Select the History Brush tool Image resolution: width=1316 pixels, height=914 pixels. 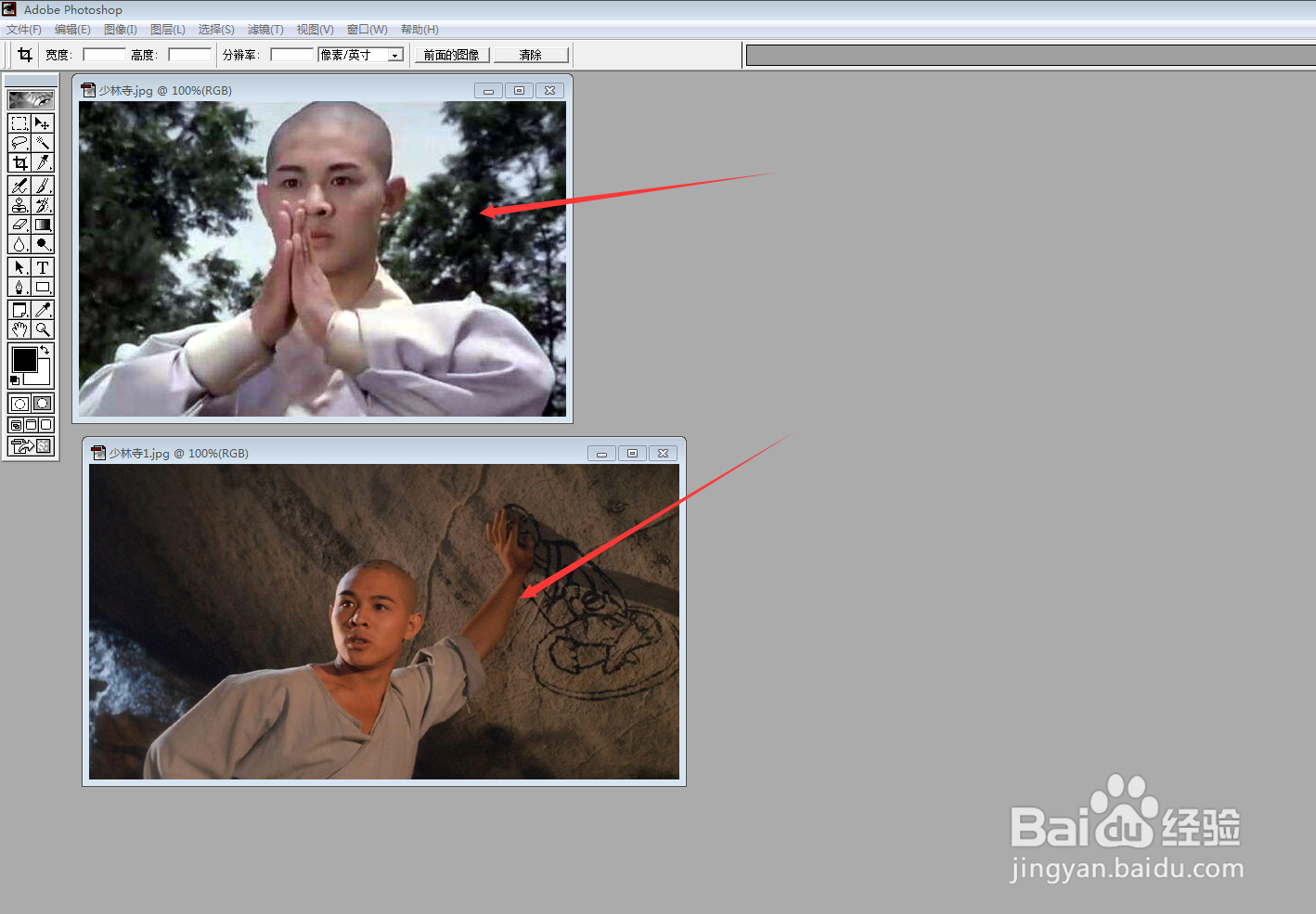click(43, 205)
